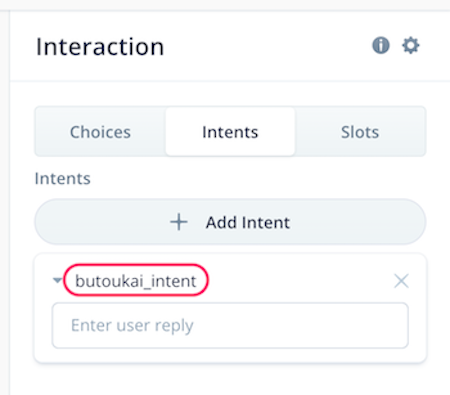Click the red-outlined butoukai_intent highlight

136,280
